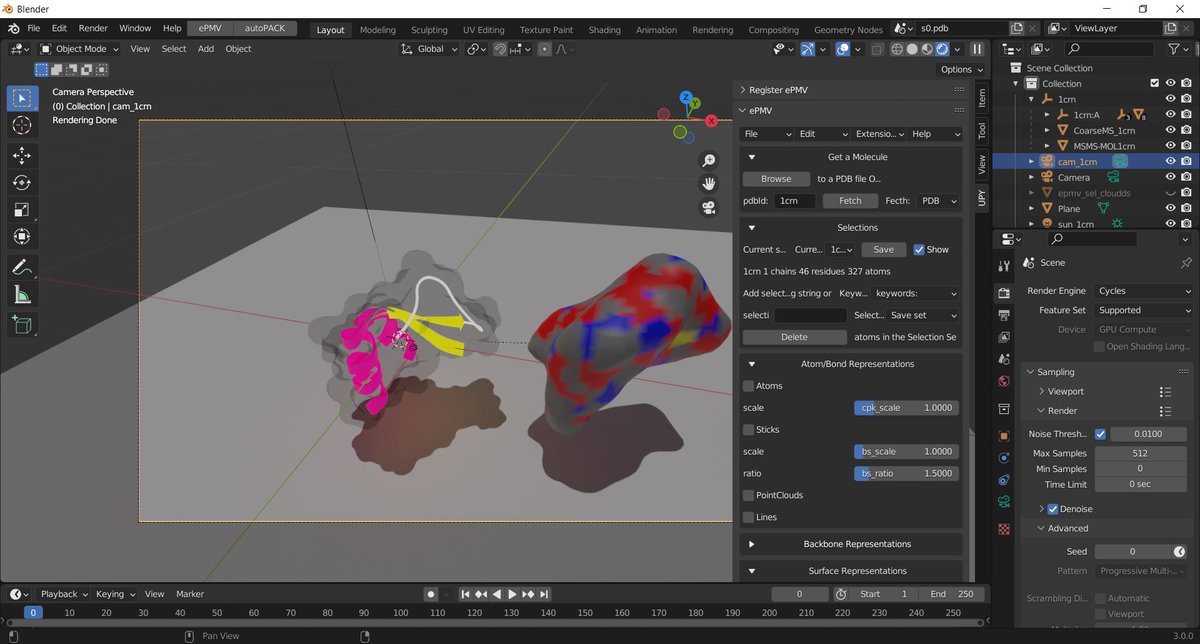
Task: Expand the Viewport sampling subpanel
Action: point(1042,392)
